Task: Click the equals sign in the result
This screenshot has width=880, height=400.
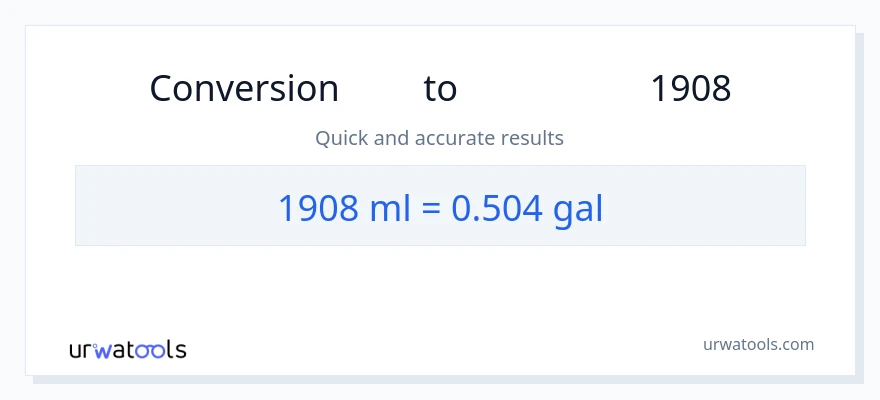Action: [433, 208]
